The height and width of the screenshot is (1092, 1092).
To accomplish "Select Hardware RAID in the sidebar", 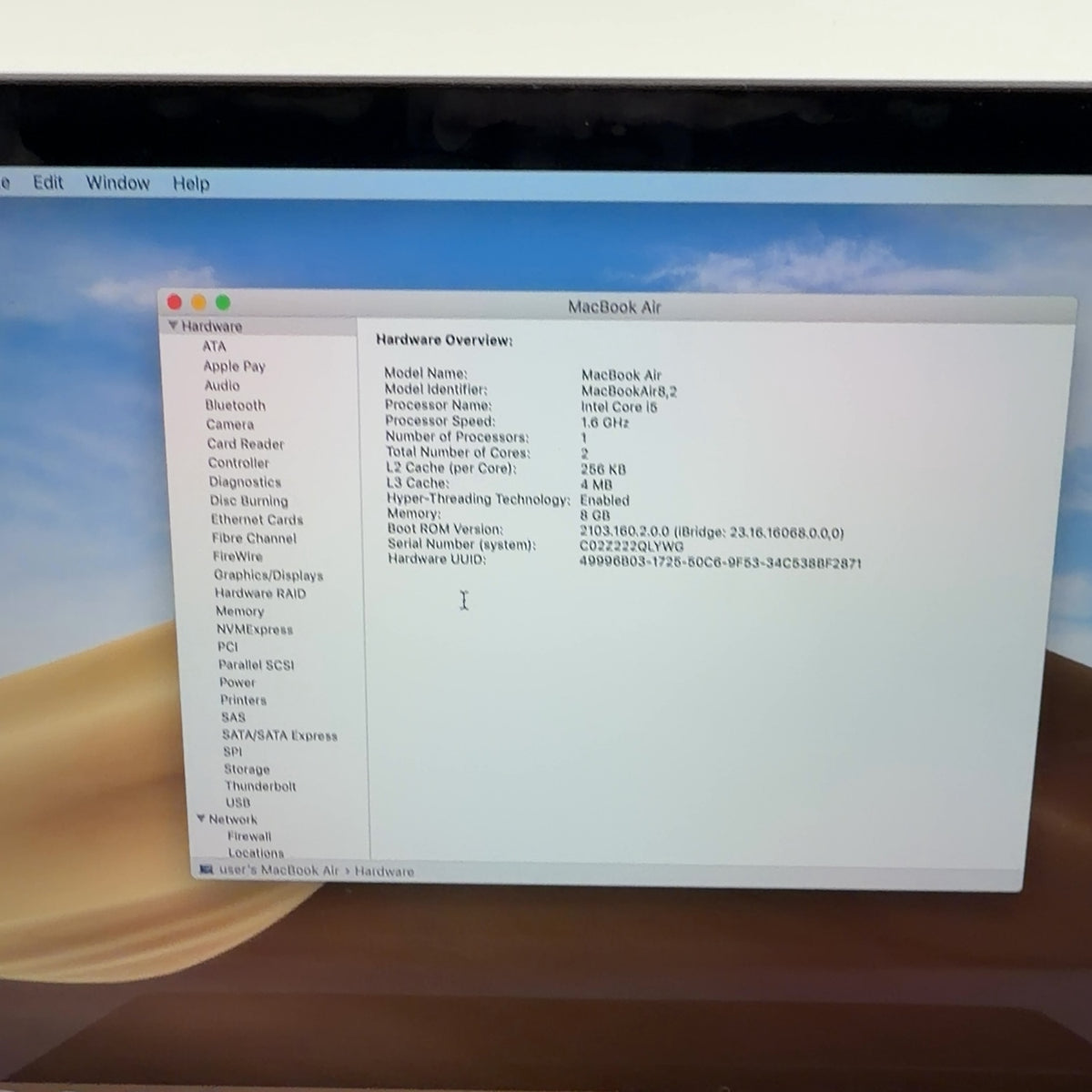I will tap(260, 593).
